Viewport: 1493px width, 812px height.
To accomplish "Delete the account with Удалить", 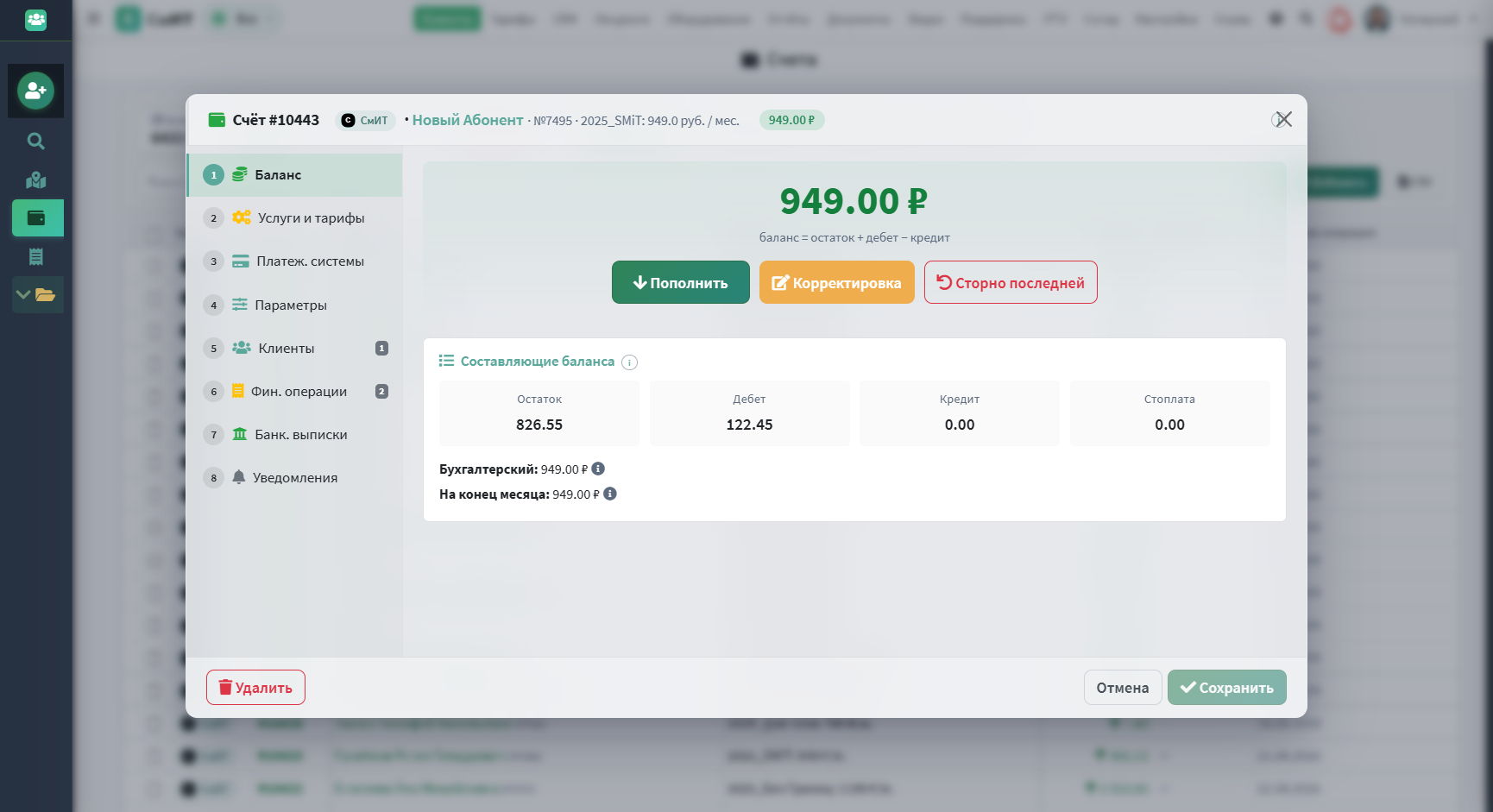I will click(255, 688).
